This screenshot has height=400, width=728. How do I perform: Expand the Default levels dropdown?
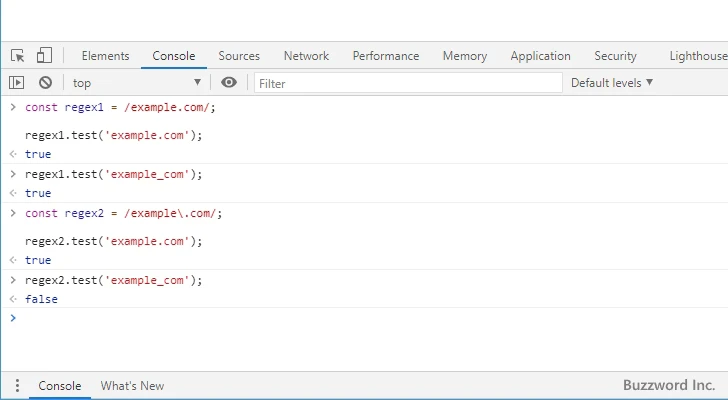coord(611,83)
